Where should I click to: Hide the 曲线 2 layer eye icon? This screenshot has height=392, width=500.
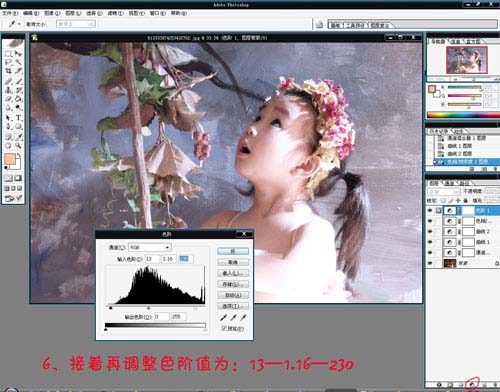430,231
